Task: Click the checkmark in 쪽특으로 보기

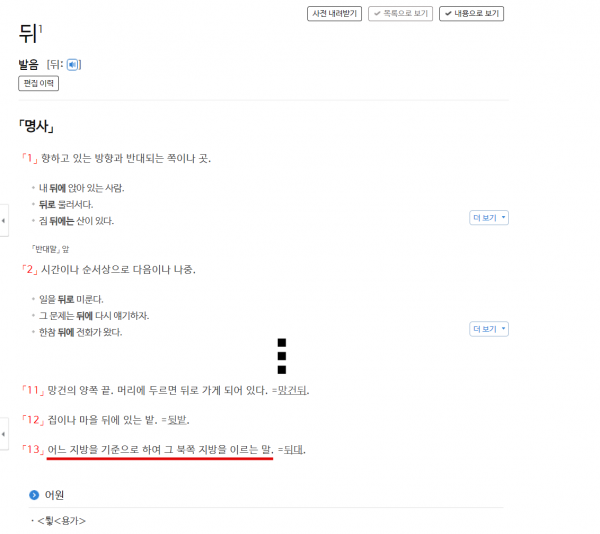Action: [377, 14]
